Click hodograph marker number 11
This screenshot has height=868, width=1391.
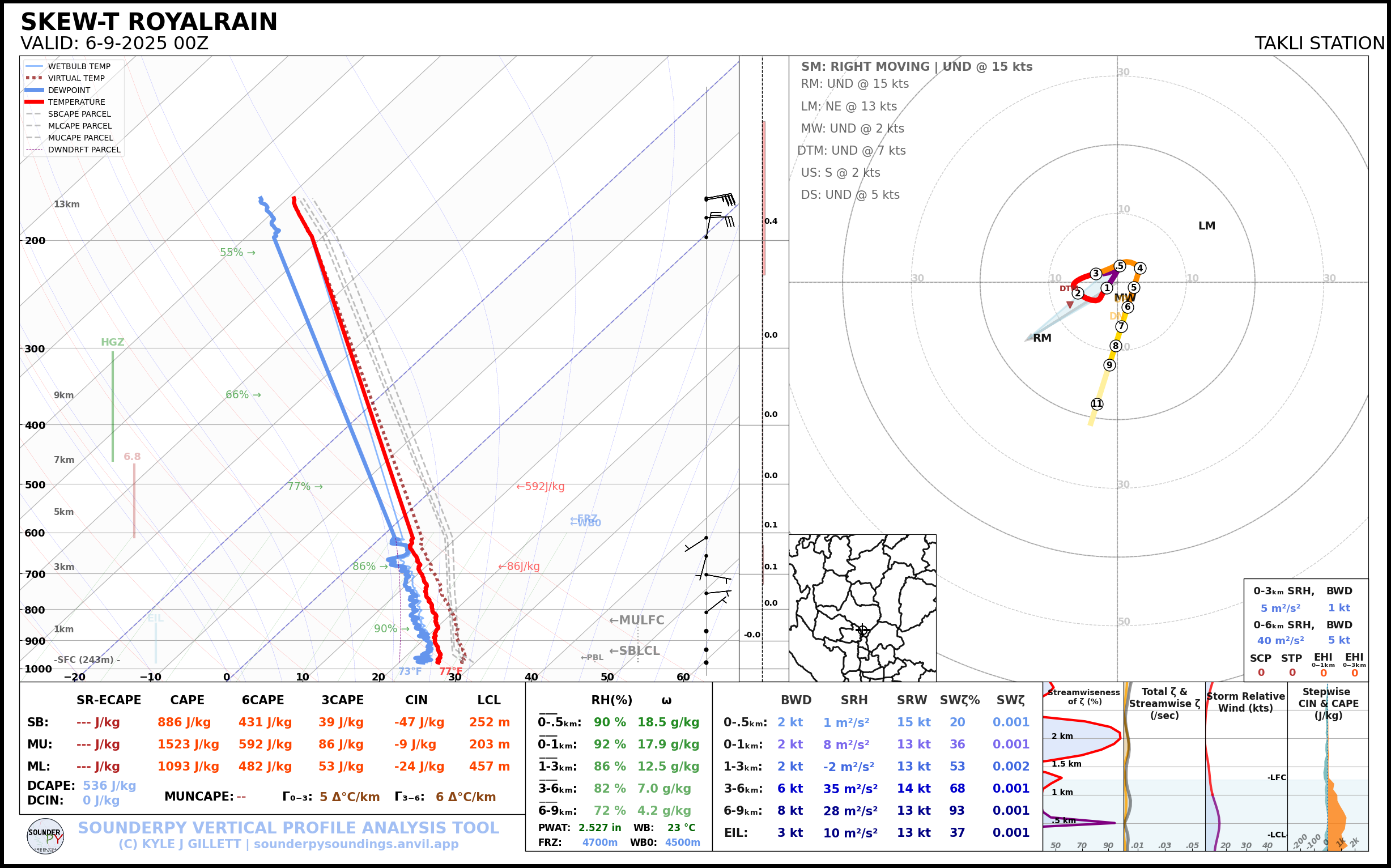[1097, 404]
